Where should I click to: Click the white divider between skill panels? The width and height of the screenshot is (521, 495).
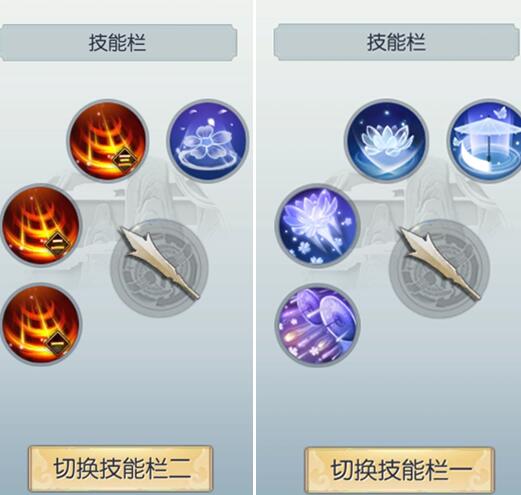[x=254, y=247]
